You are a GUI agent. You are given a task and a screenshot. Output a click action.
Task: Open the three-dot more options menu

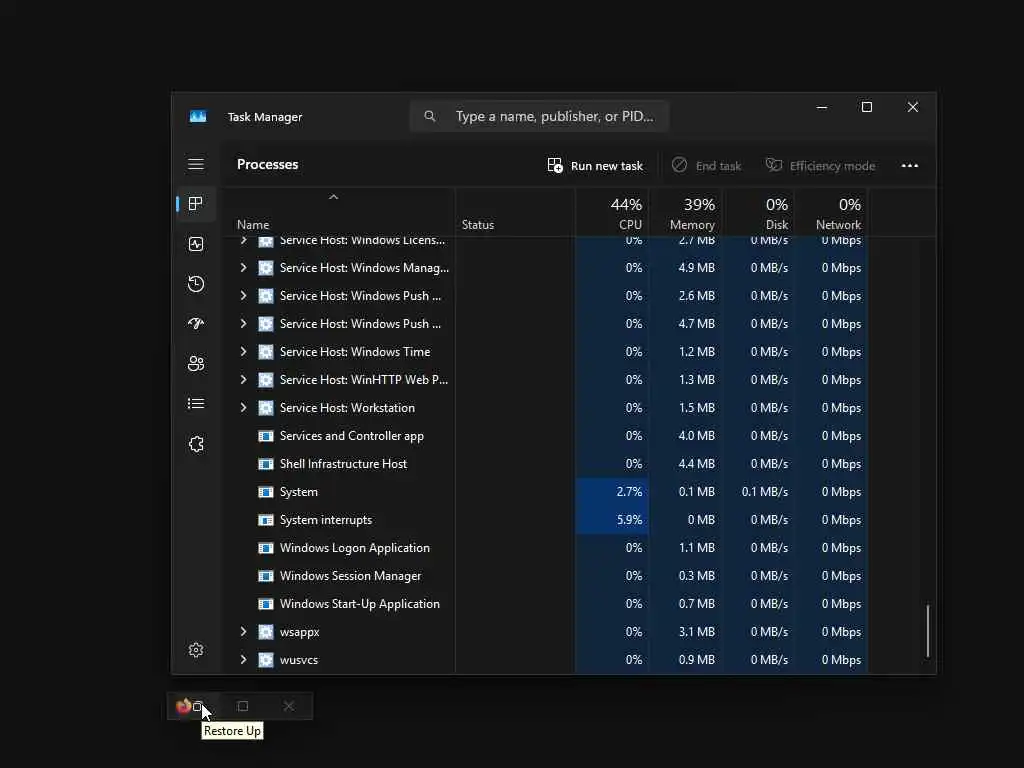coord(910,165)
